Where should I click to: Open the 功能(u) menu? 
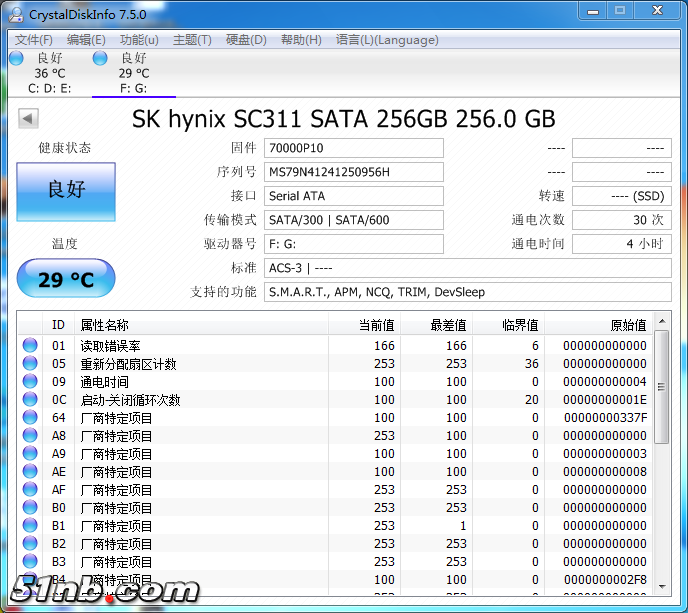click(139, 40)
